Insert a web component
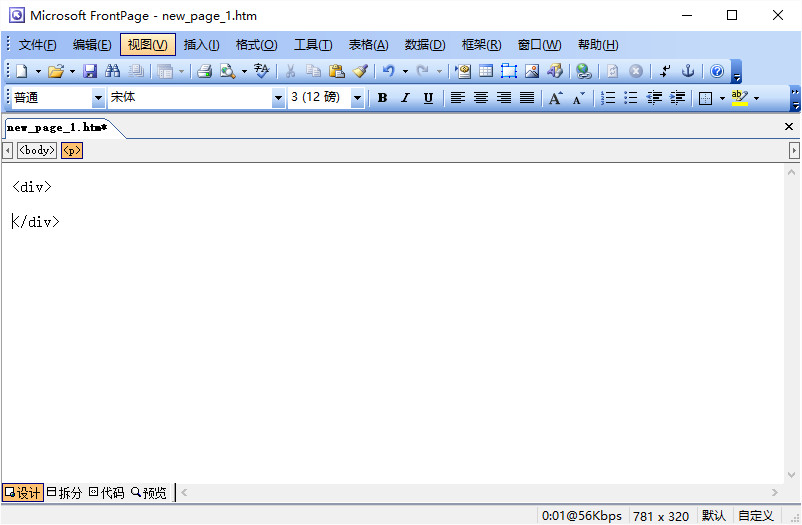The width and height of the screenshot is (802, 525). (463, 71)
